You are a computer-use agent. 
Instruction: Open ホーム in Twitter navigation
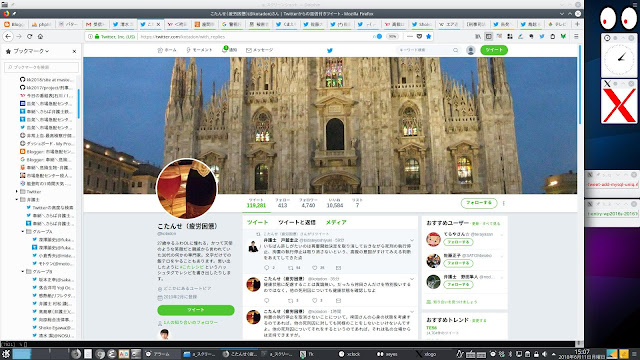coord(167,50)
